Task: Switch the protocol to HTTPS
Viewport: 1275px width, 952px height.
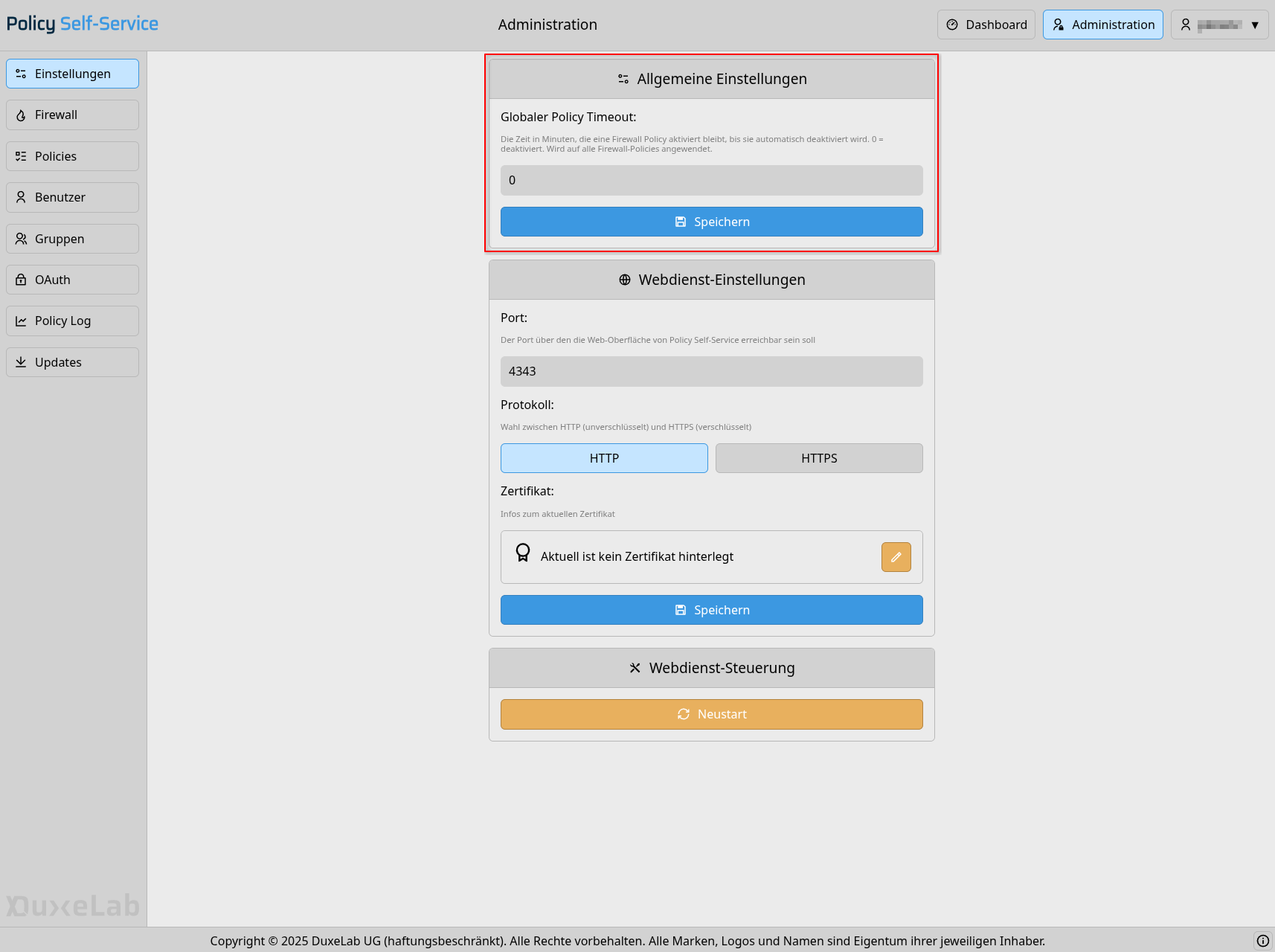Action: click(818, 458)
